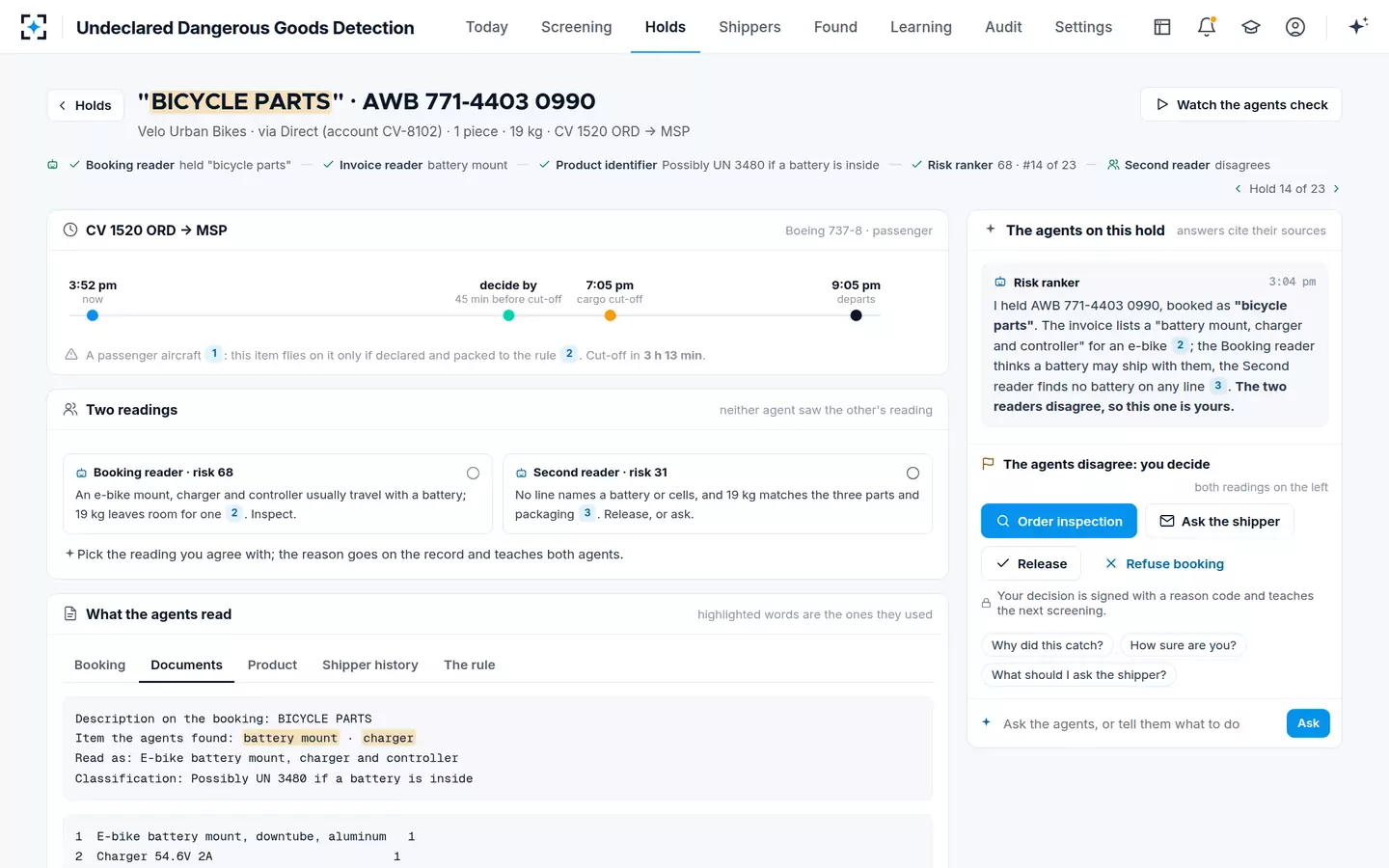Go to next hold chevron
The image size is (1389, 868).
1336,189
